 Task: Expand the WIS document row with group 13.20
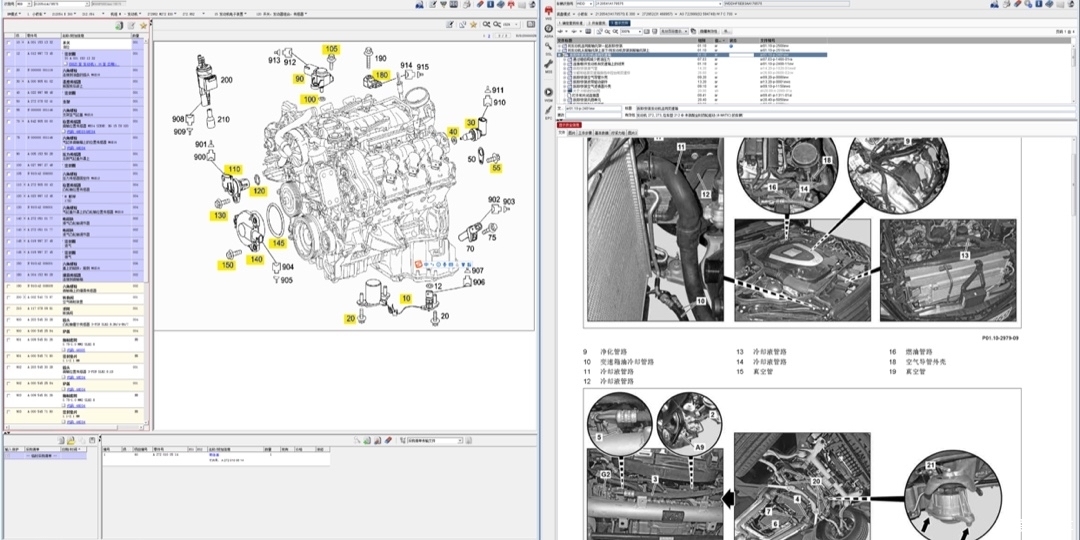pos(564,81)
